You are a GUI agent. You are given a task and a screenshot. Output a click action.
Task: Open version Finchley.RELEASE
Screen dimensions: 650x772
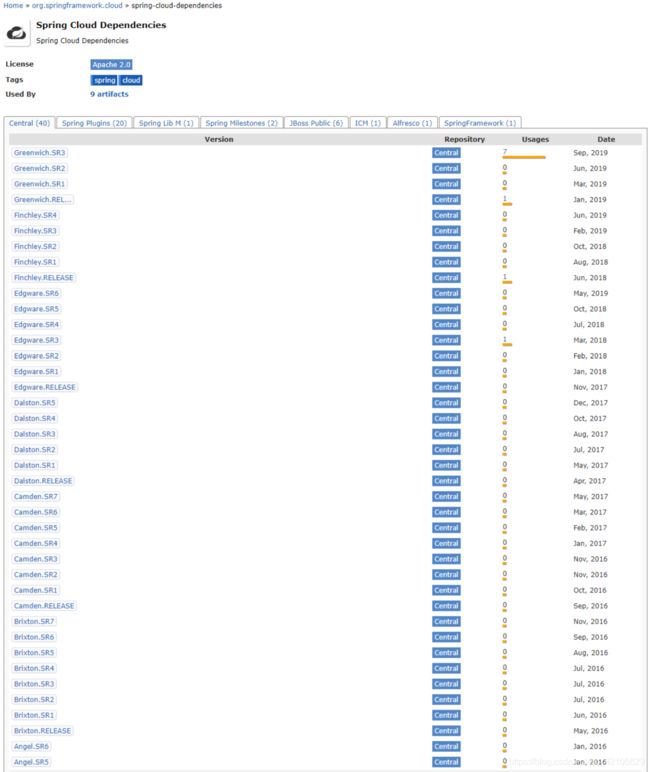point(44,278)
